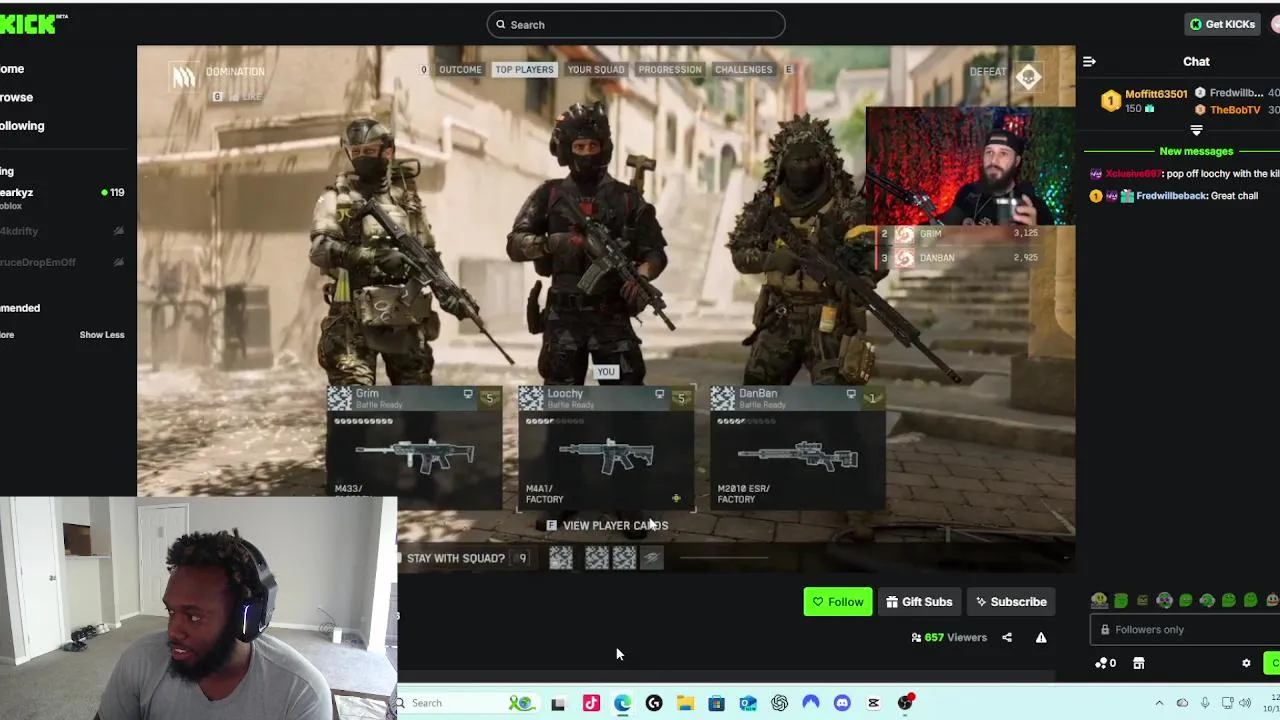
Task: Select DanBan's player card
Action: coord(798,448)
